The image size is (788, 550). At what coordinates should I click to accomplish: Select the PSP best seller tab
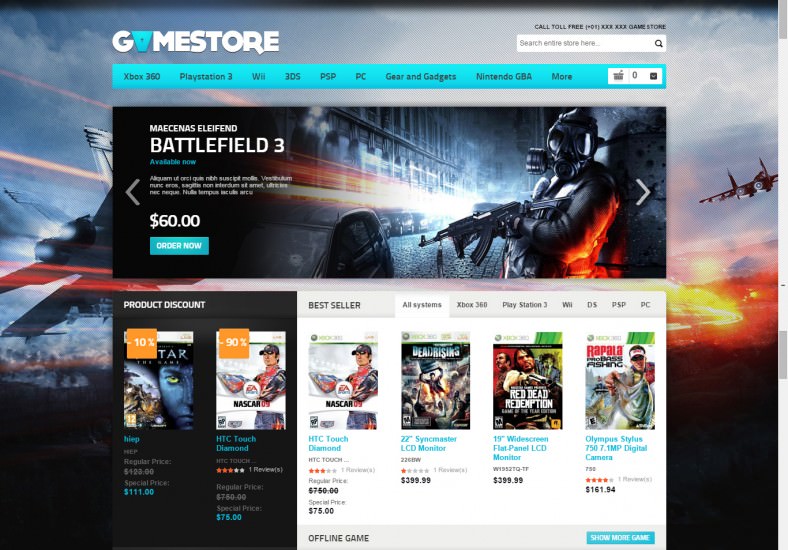(x=619, y=305)
